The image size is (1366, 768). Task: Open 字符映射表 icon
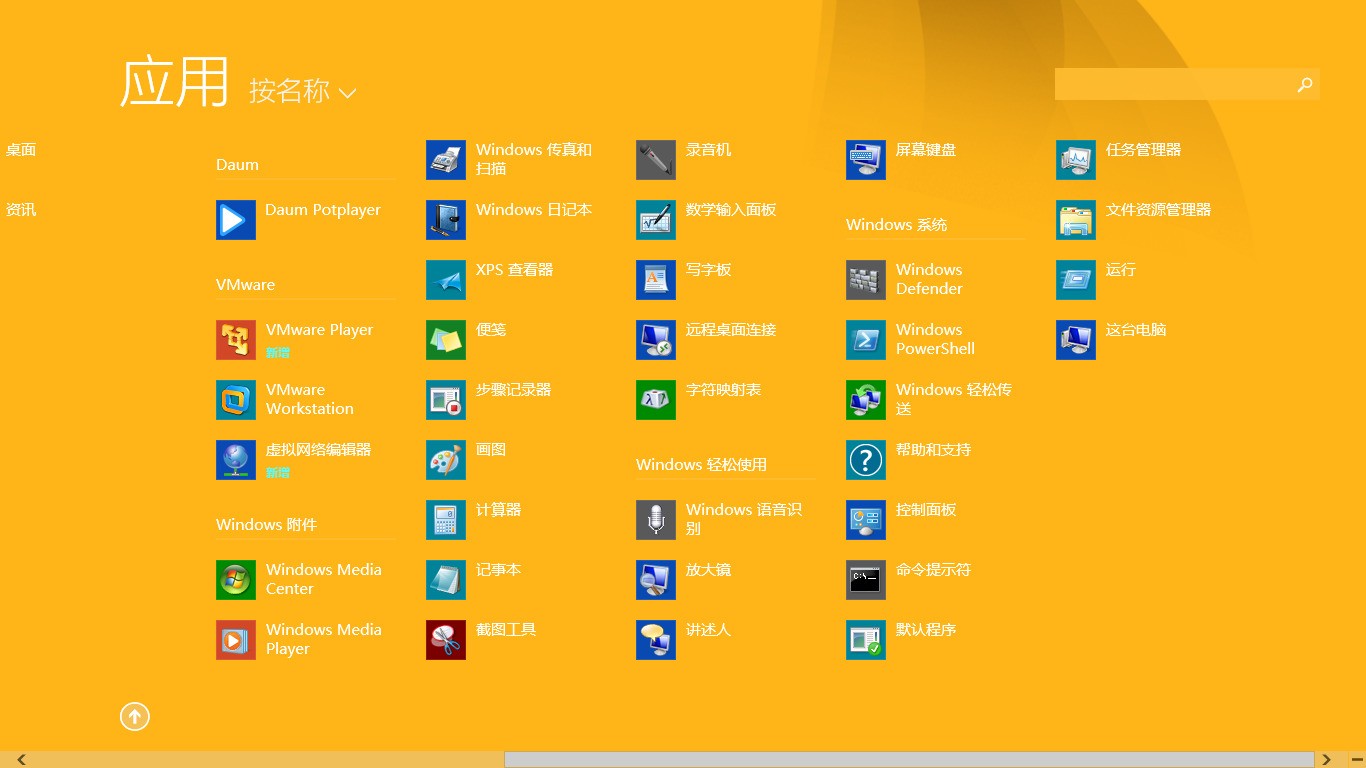(656, 400)
